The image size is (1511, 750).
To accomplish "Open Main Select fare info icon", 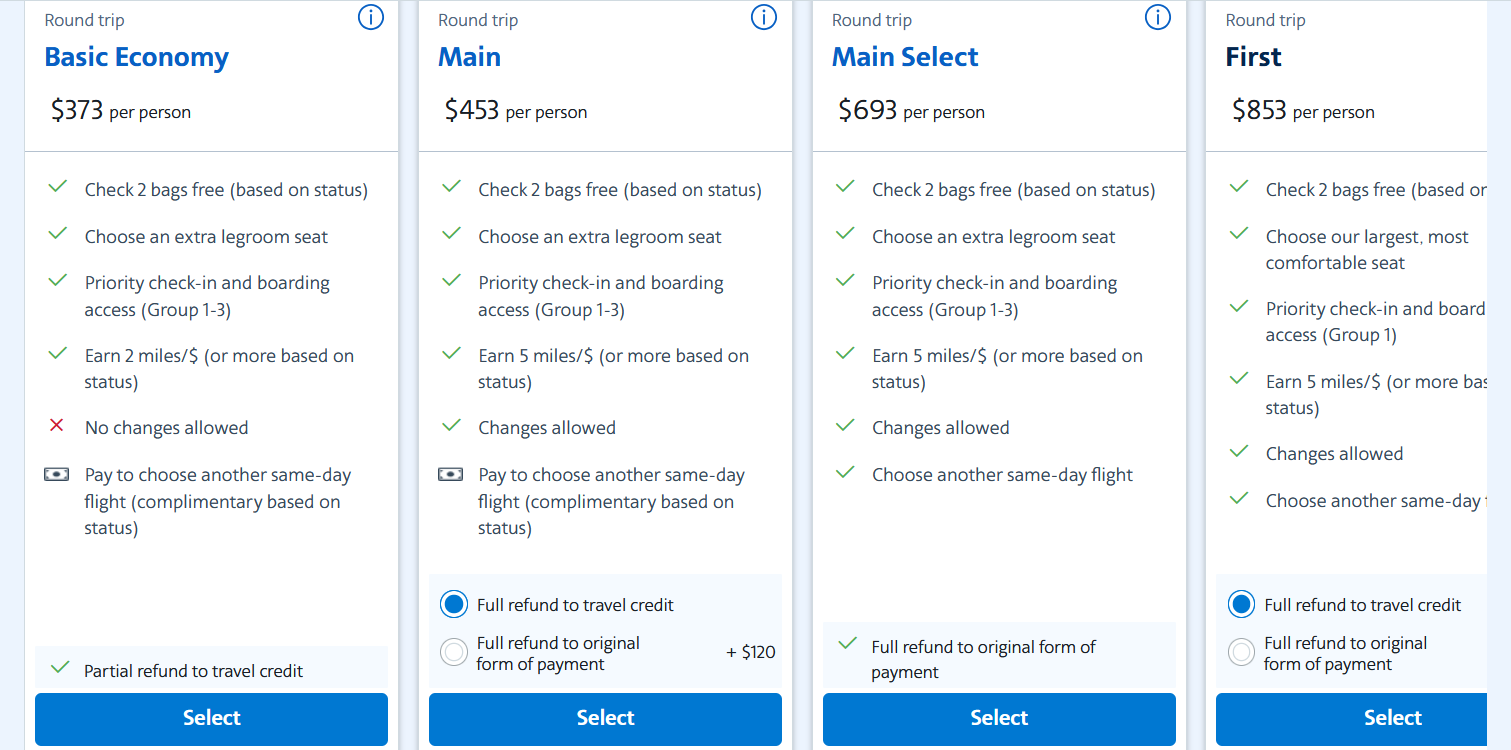I will tap(1158, 17).
